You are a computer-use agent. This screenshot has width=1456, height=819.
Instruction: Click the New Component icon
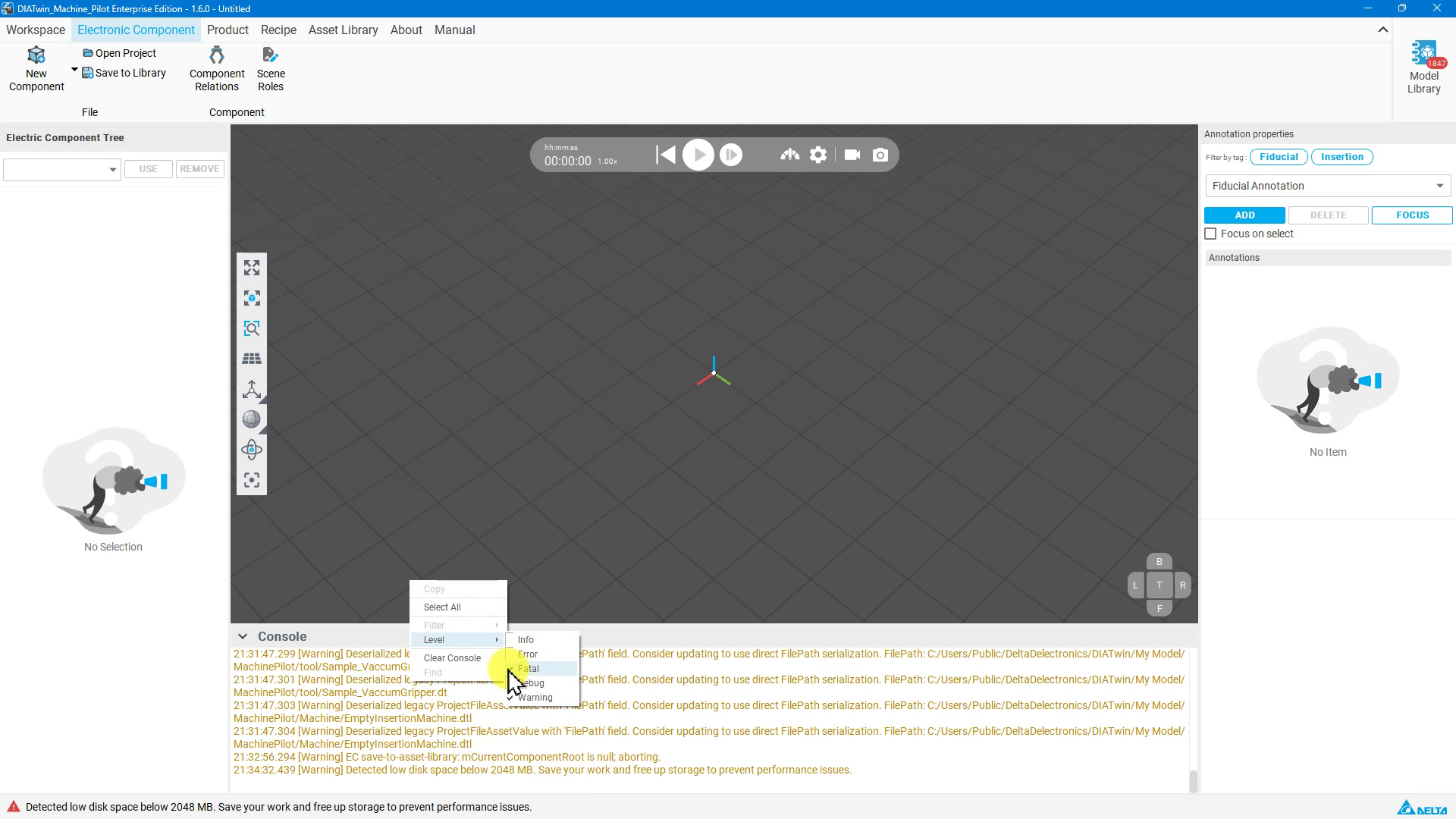point(36,55)
